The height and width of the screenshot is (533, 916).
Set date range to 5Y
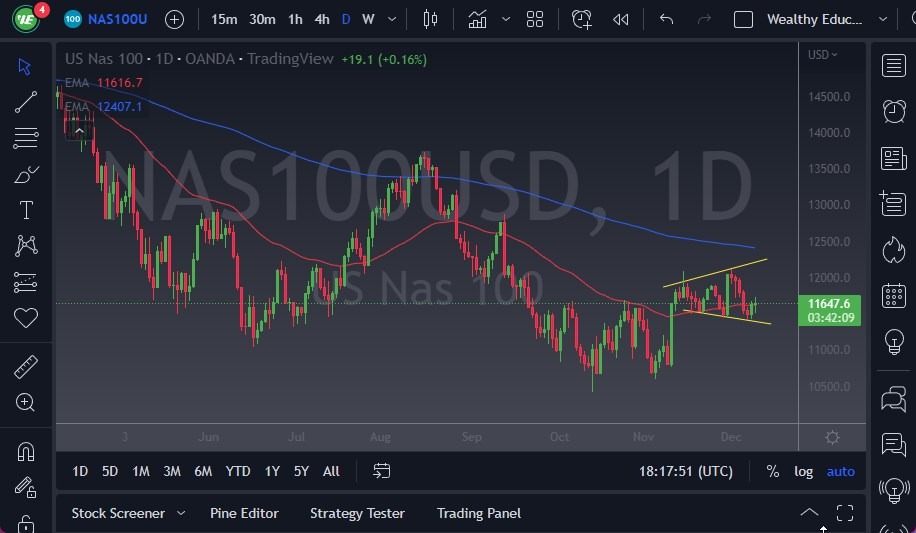pyautogui.click(x=301, y=471)
